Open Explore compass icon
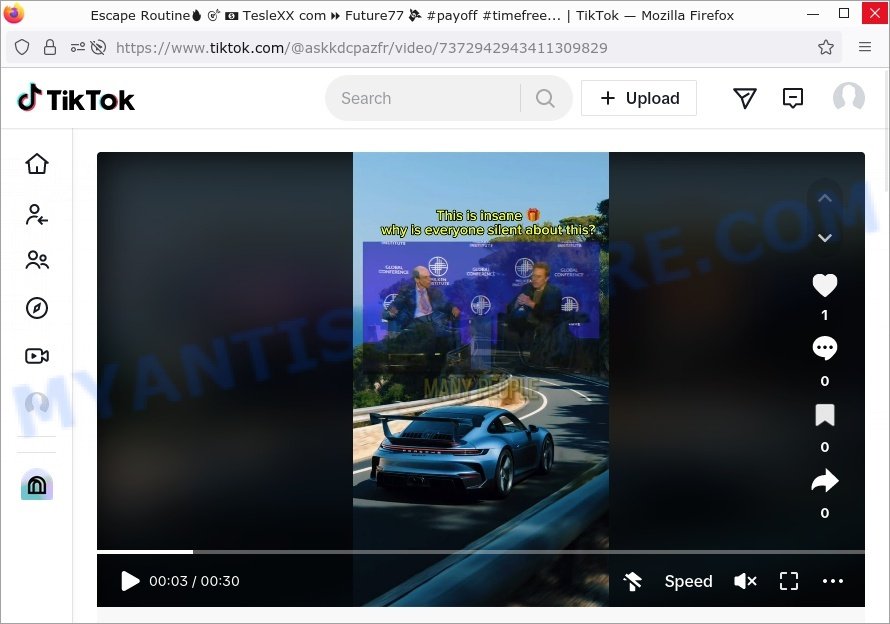The width and height of the screenshot is (890, 624). [37, 308]
